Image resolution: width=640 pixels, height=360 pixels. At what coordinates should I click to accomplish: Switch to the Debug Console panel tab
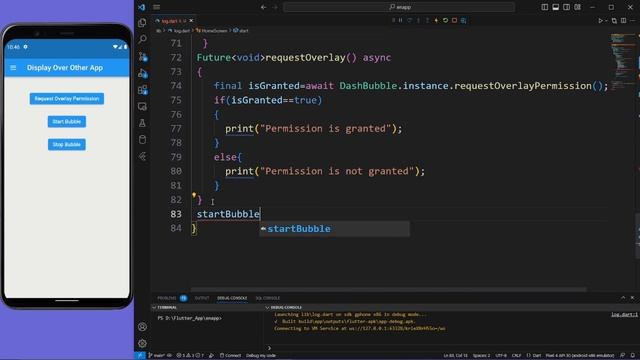click(232, 298)
